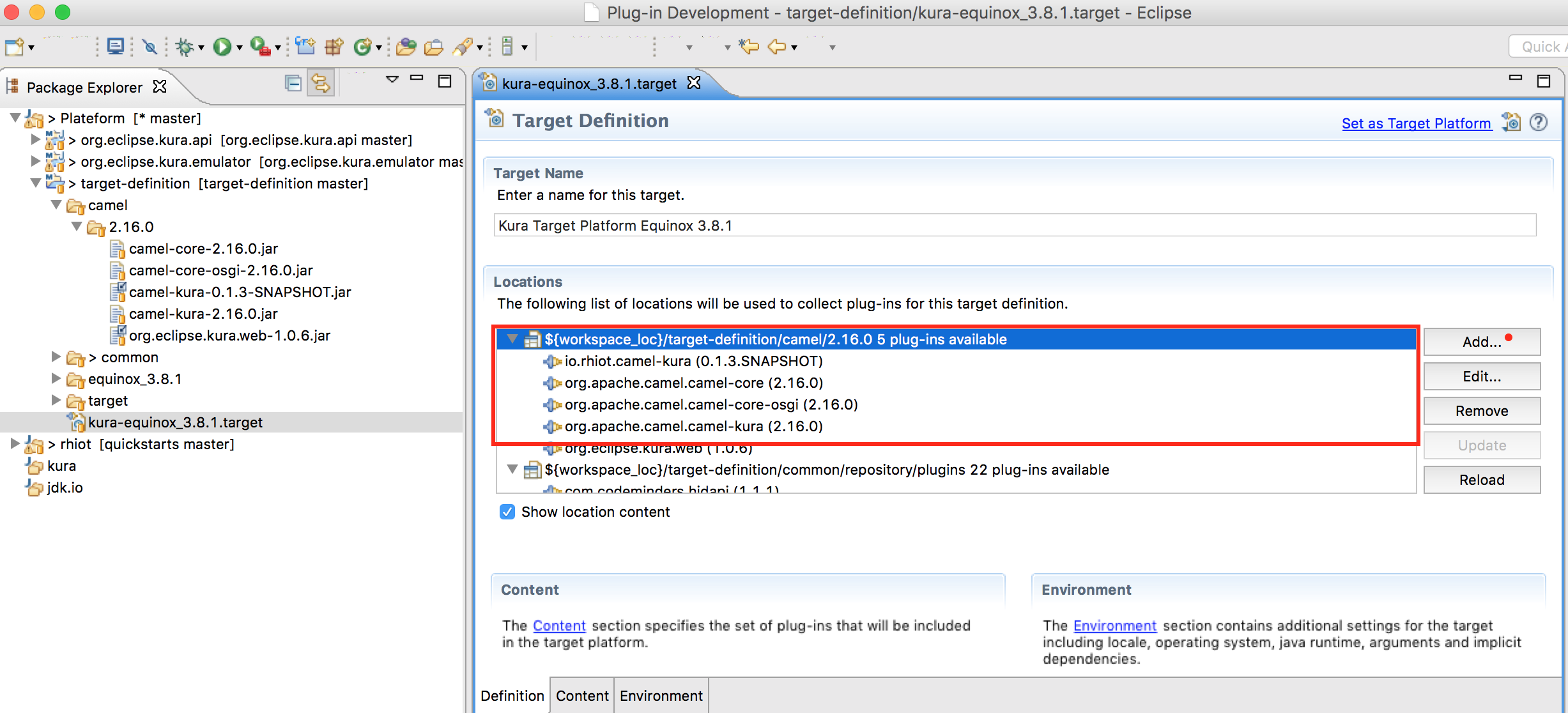Select camel-kura-0.1.3-SNAPSHOT.jar in explorer
The width and height of the screenshot is (1568, 713).
[240, 292]
